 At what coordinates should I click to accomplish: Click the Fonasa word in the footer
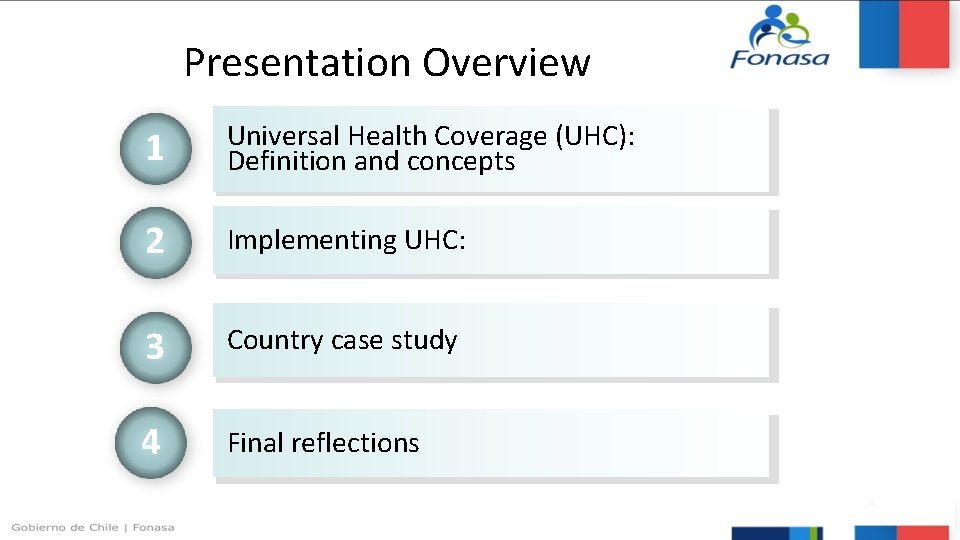pos(154,527)
